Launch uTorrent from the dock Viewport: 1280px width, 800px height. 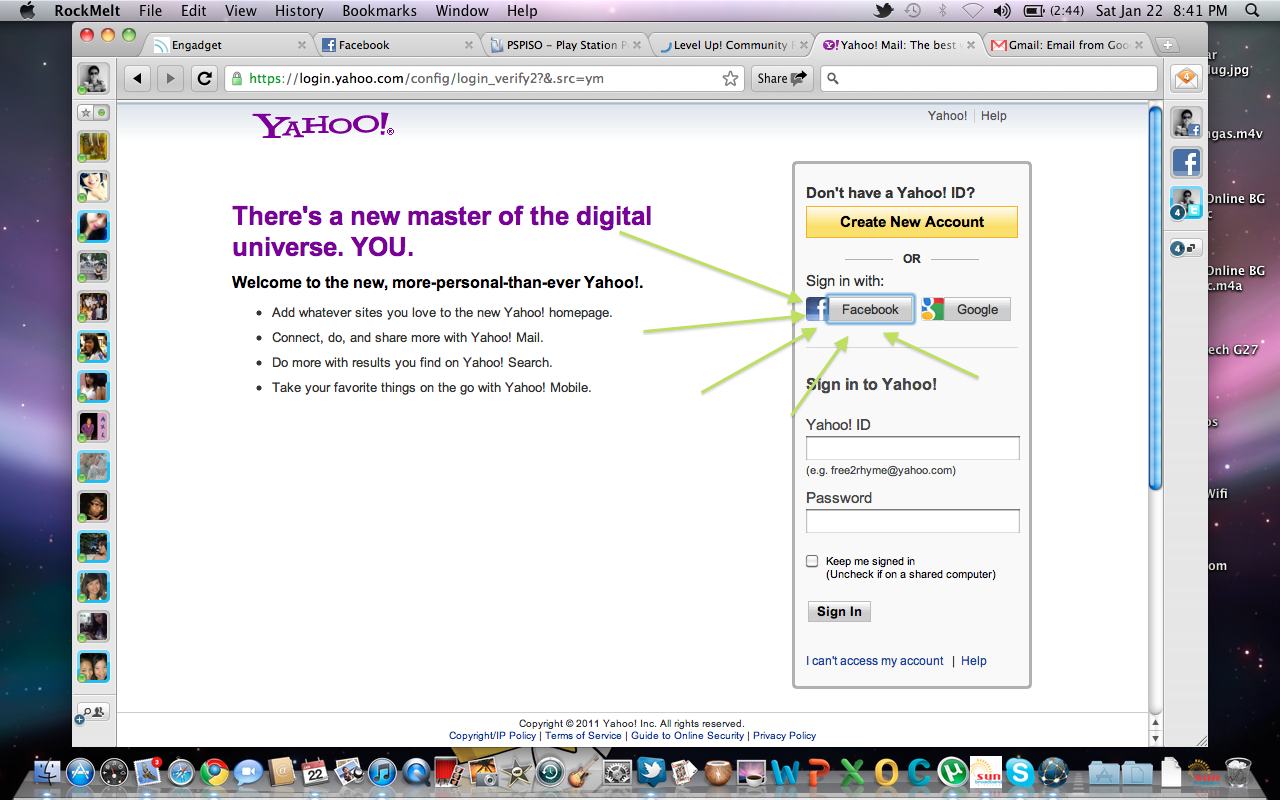[953, 772]
